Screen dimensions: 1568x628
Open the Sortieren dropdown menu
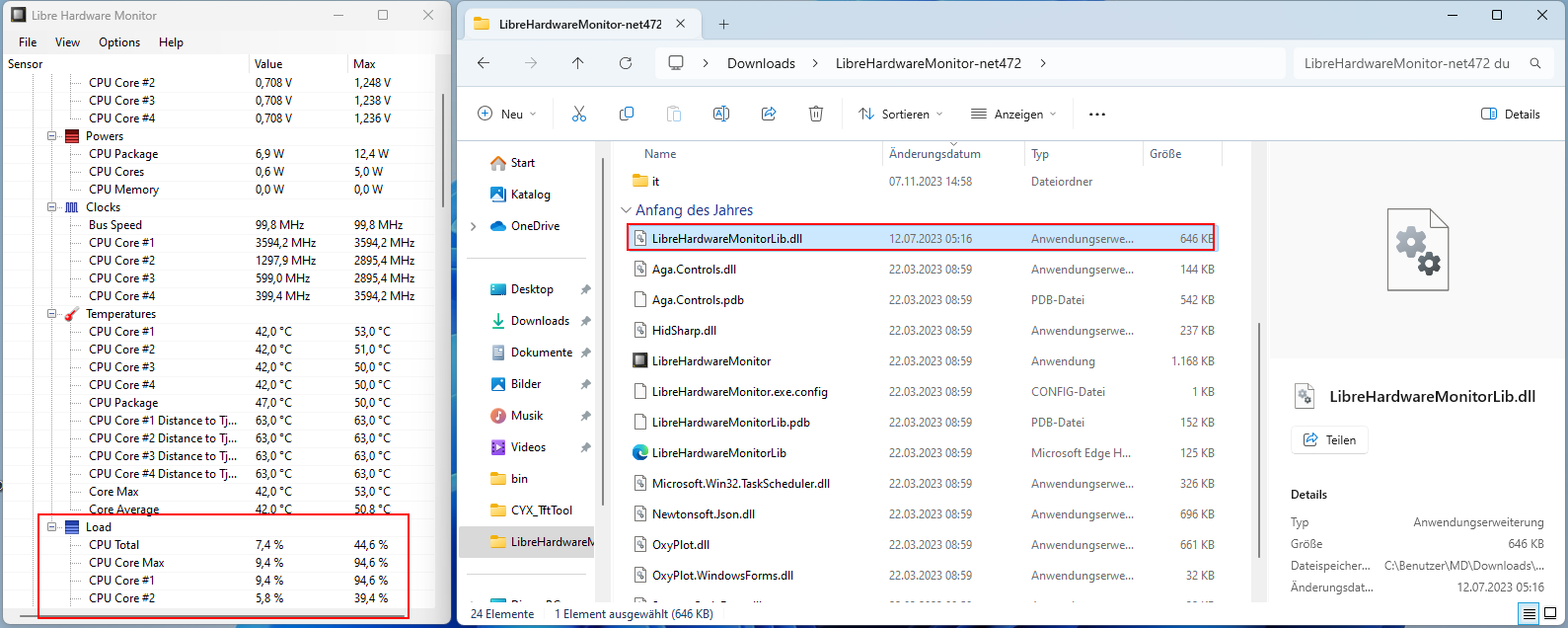[x=900, y=115]
